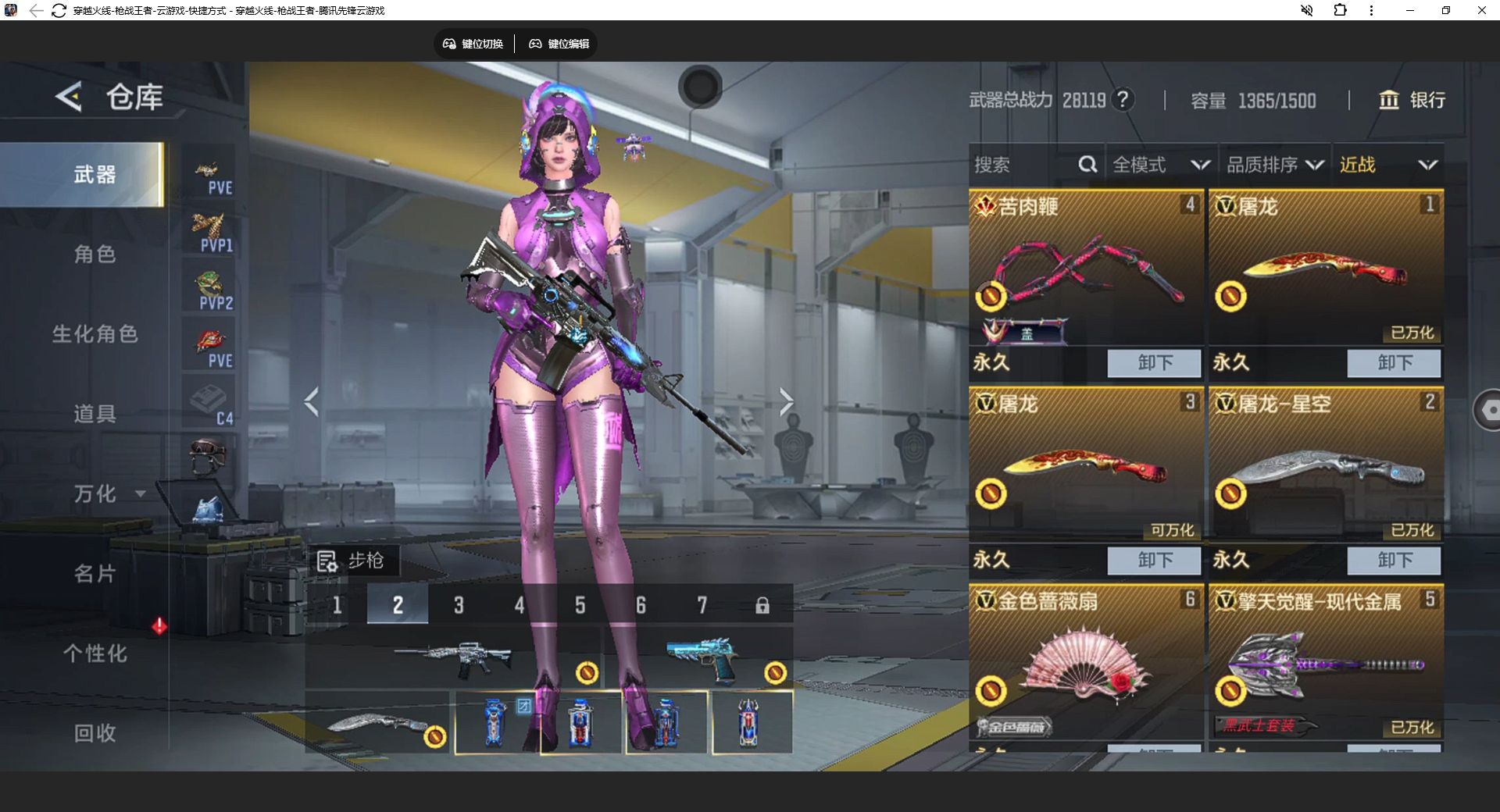Click the question mark next to 武器总战力
This screenshot has width=1500, height=812.
1123,100
